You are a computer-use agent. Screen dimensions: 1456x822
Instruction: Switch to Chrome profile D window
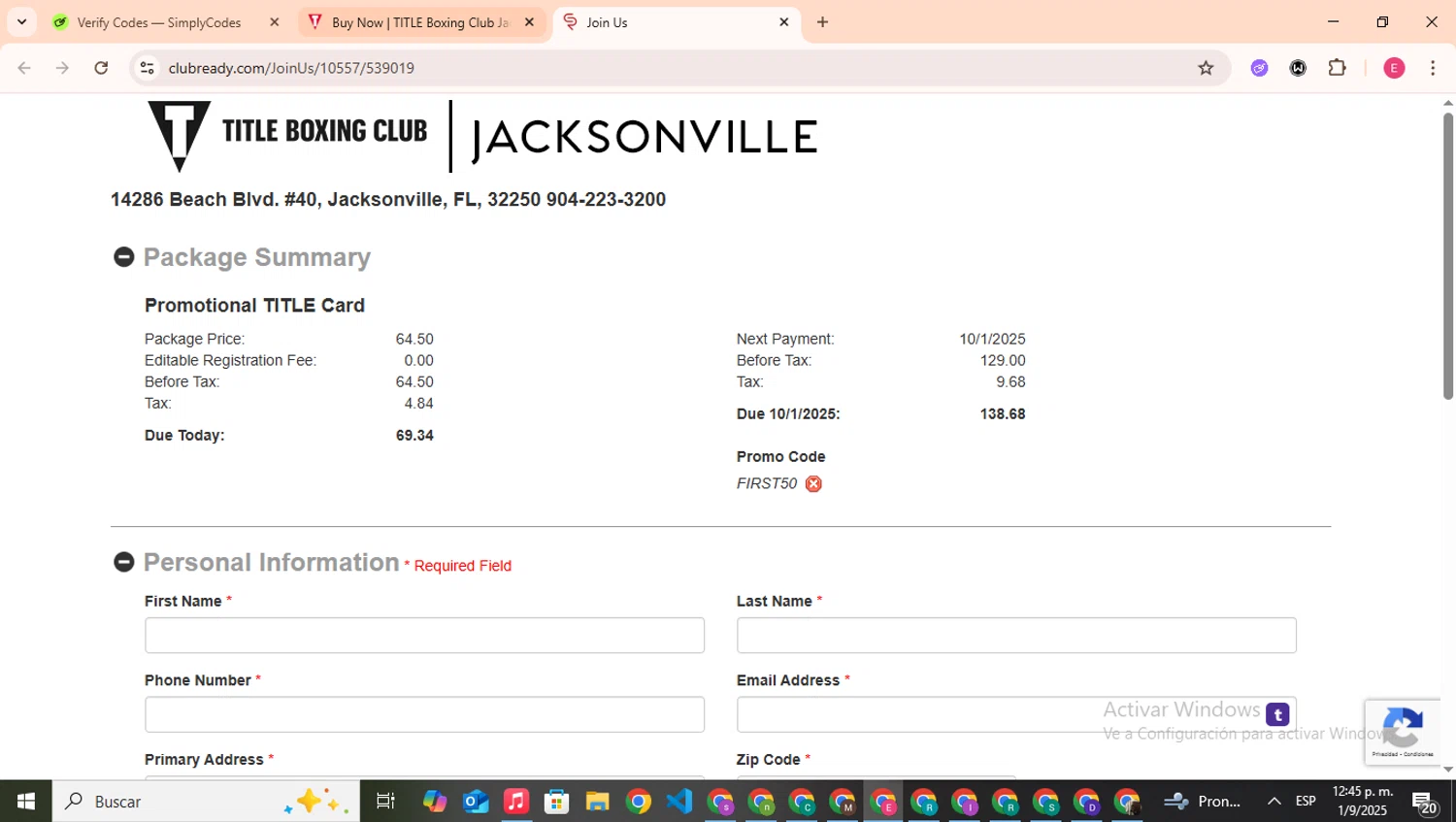1087,802
